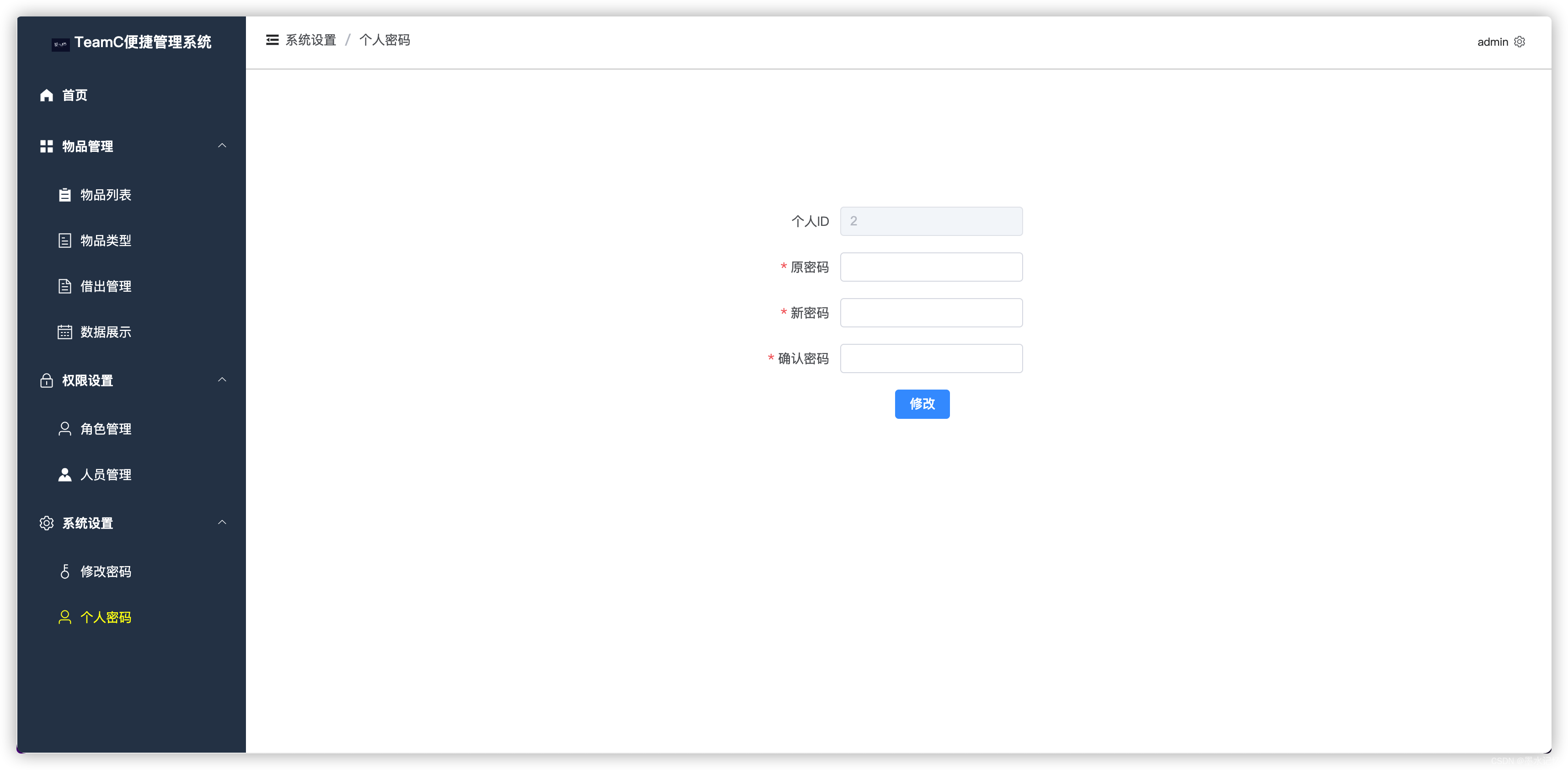Click the TeamC logo image

tap(60, 44)
